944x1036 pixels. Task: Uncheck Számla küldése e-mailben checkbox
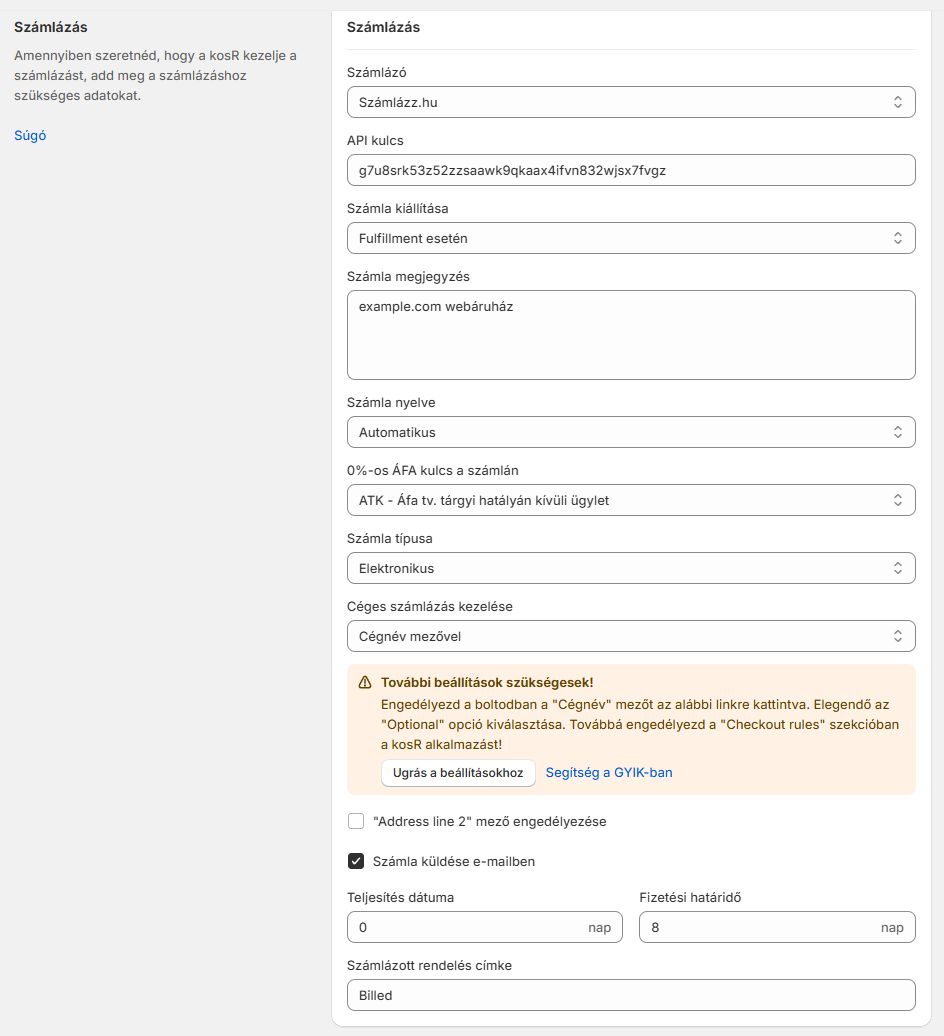coord(356,861)
